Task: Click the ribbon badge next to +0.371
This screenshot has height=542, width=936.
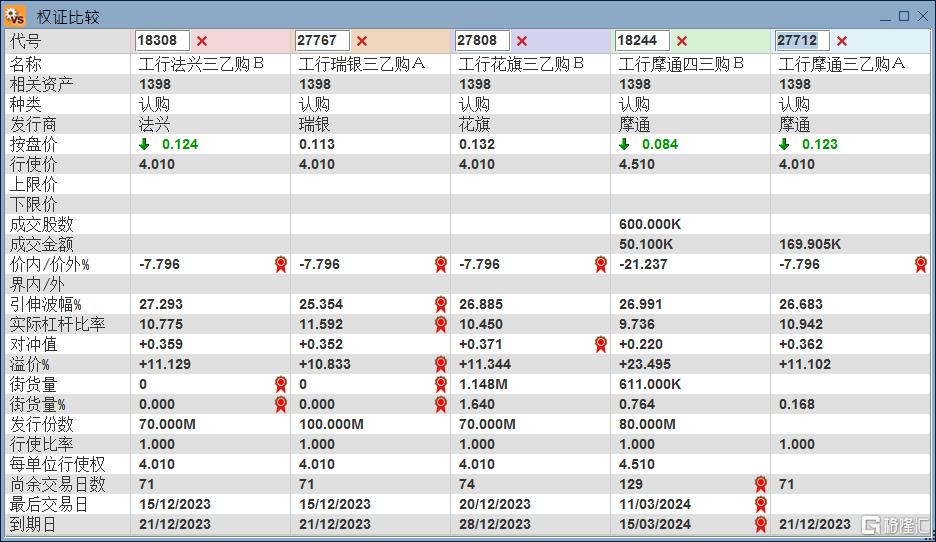Action: (601, 344)
